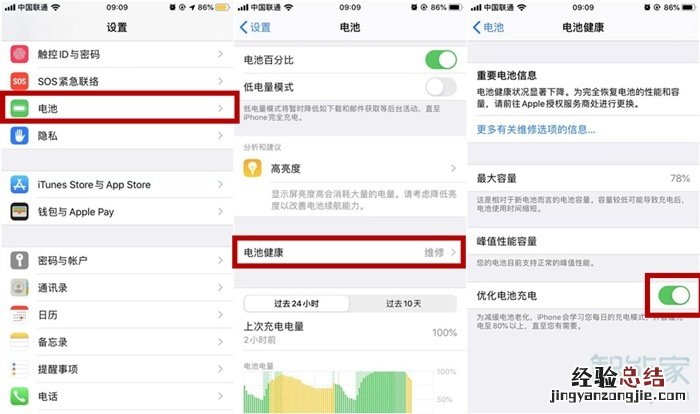Image resolution: width=700 pixels, height=414 pixels.
Task: Tap the Wallet & Apple Pay icon
Action: click(x=19, y=212)
